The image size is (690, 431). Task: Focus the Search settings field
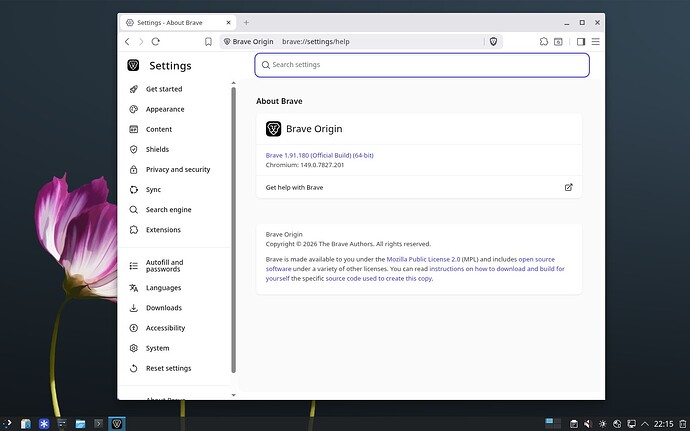pos(422,65)
